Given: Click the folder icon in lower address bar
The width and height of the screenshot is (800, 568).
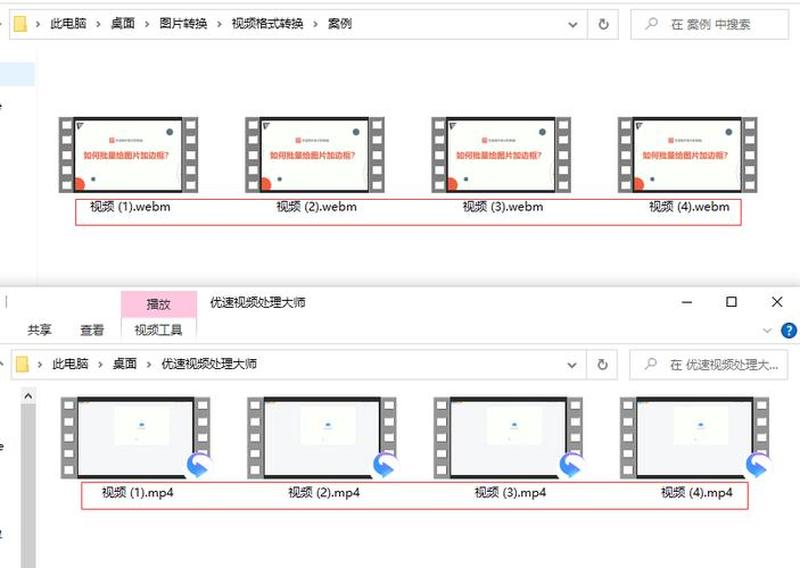Looking at the screenshot, I should pos(22,364).
